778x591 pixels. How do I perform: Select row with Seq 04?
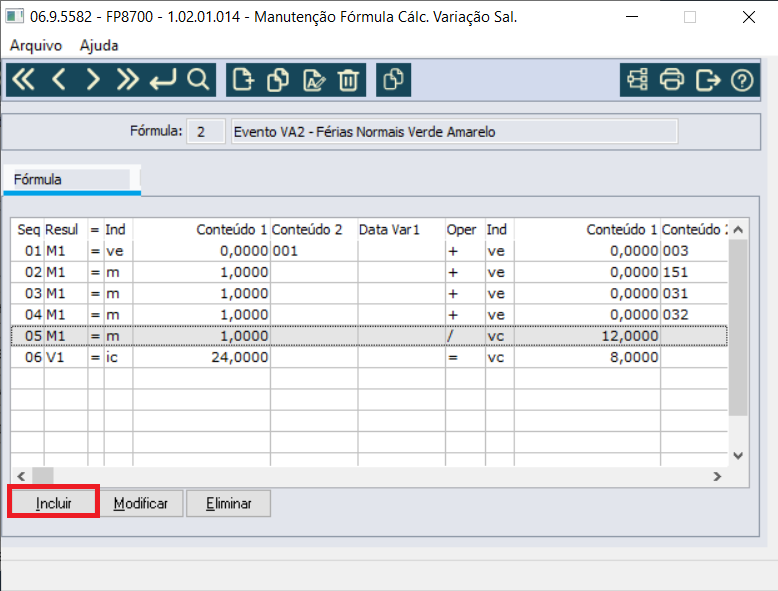(369, 315)
